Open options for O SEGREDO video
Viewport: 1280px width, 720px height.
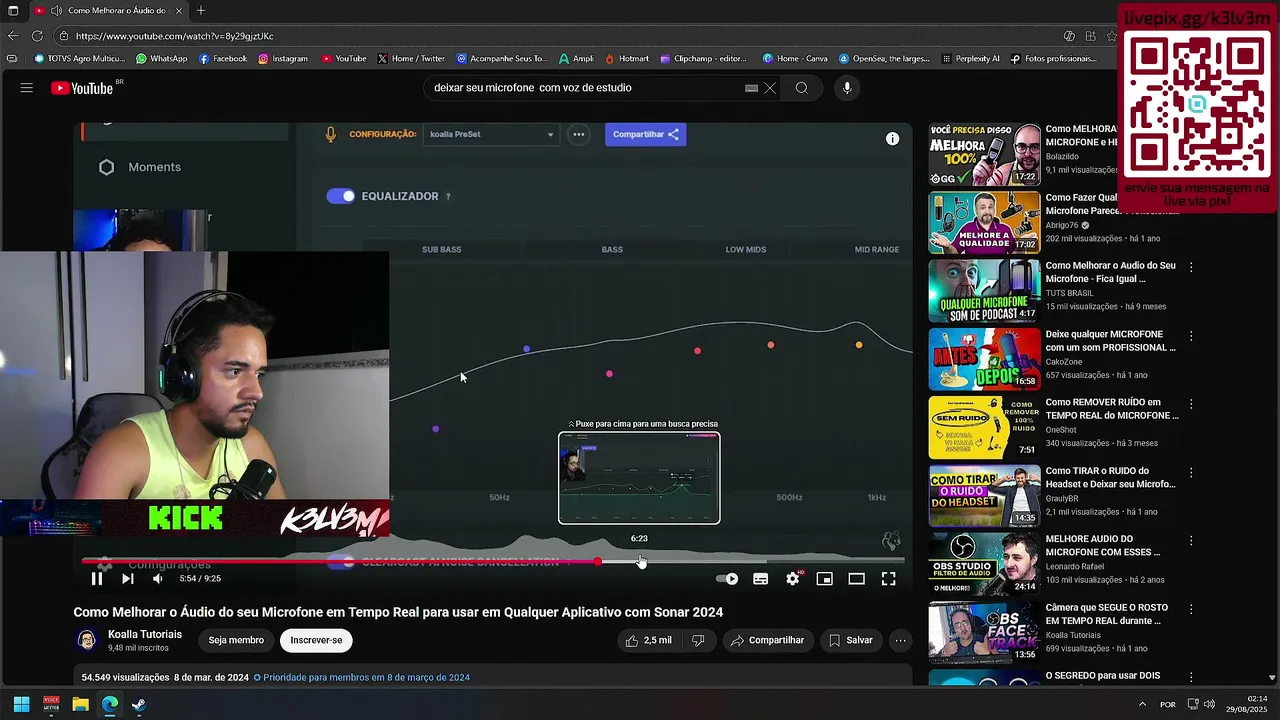(x=1190, y=677)
